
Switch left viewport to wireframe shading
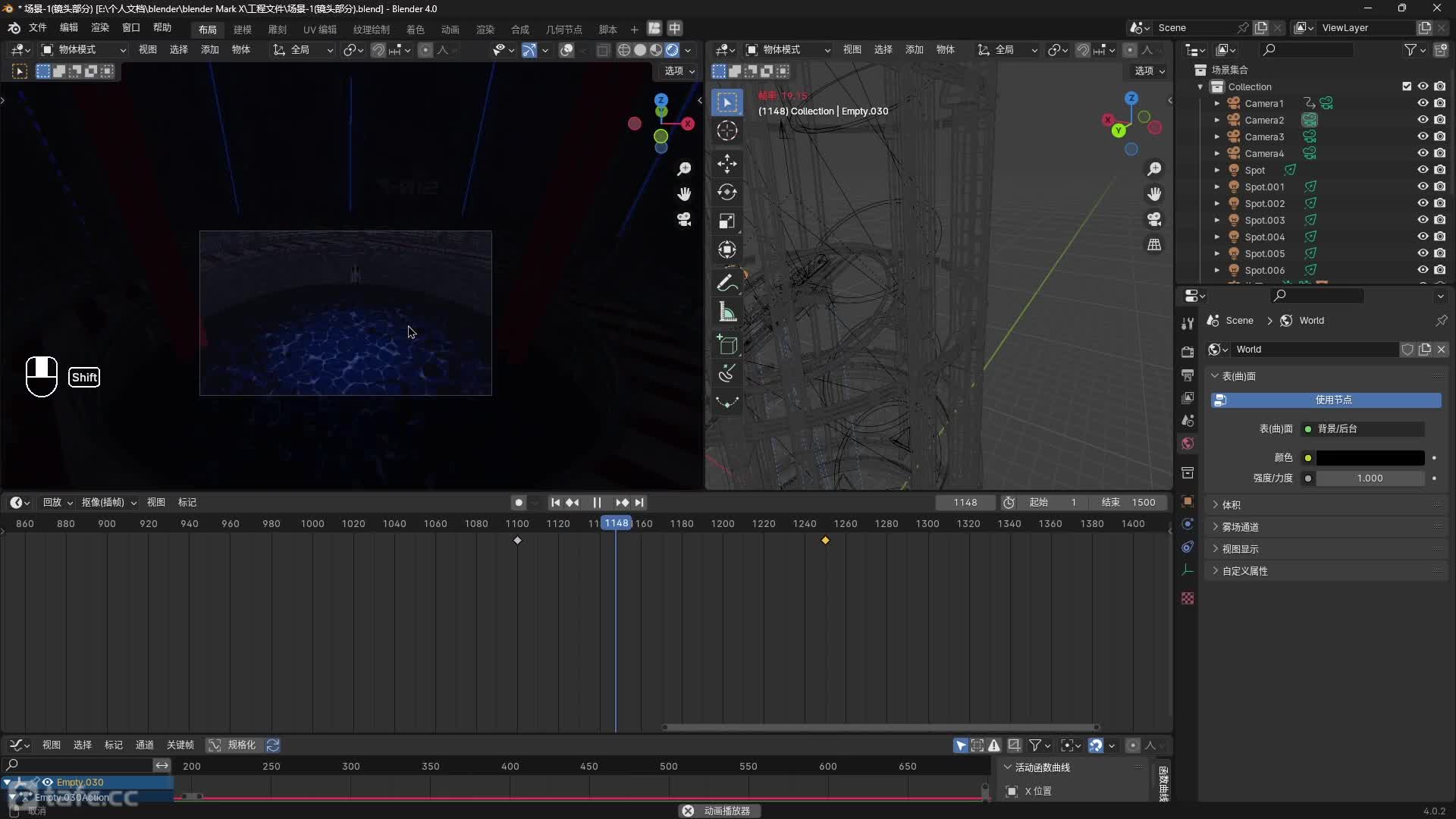[x=624, y=50]
